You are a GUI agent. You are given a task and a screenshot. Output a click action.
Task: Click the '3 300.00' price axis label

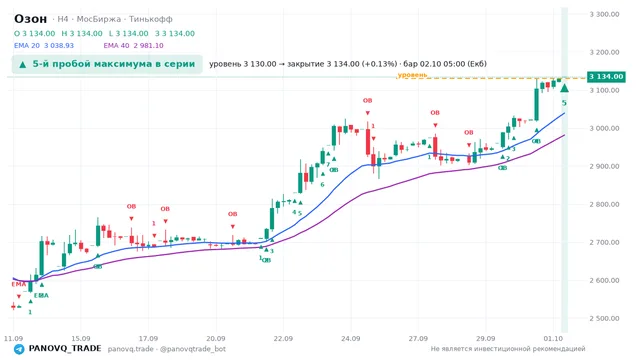click(604, 14)
